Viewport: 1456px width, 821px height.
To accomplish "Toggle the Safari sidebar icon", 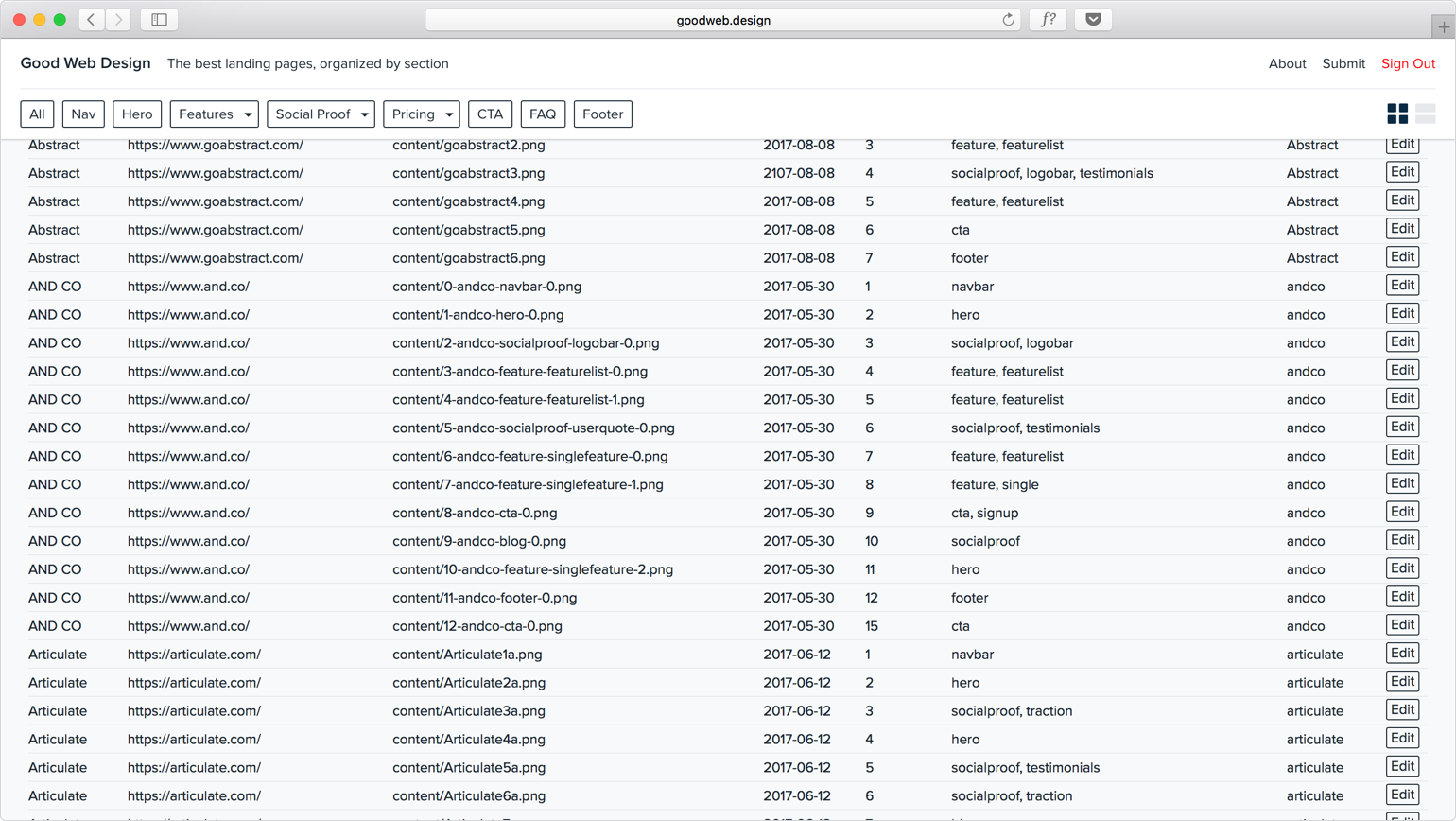I will pyautogui.click(x=159, y=20).
